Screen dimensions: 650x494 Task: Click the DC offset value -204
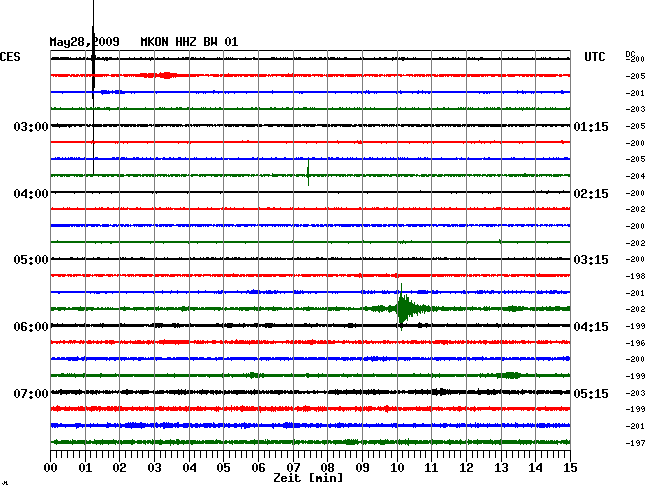point(635,176)
